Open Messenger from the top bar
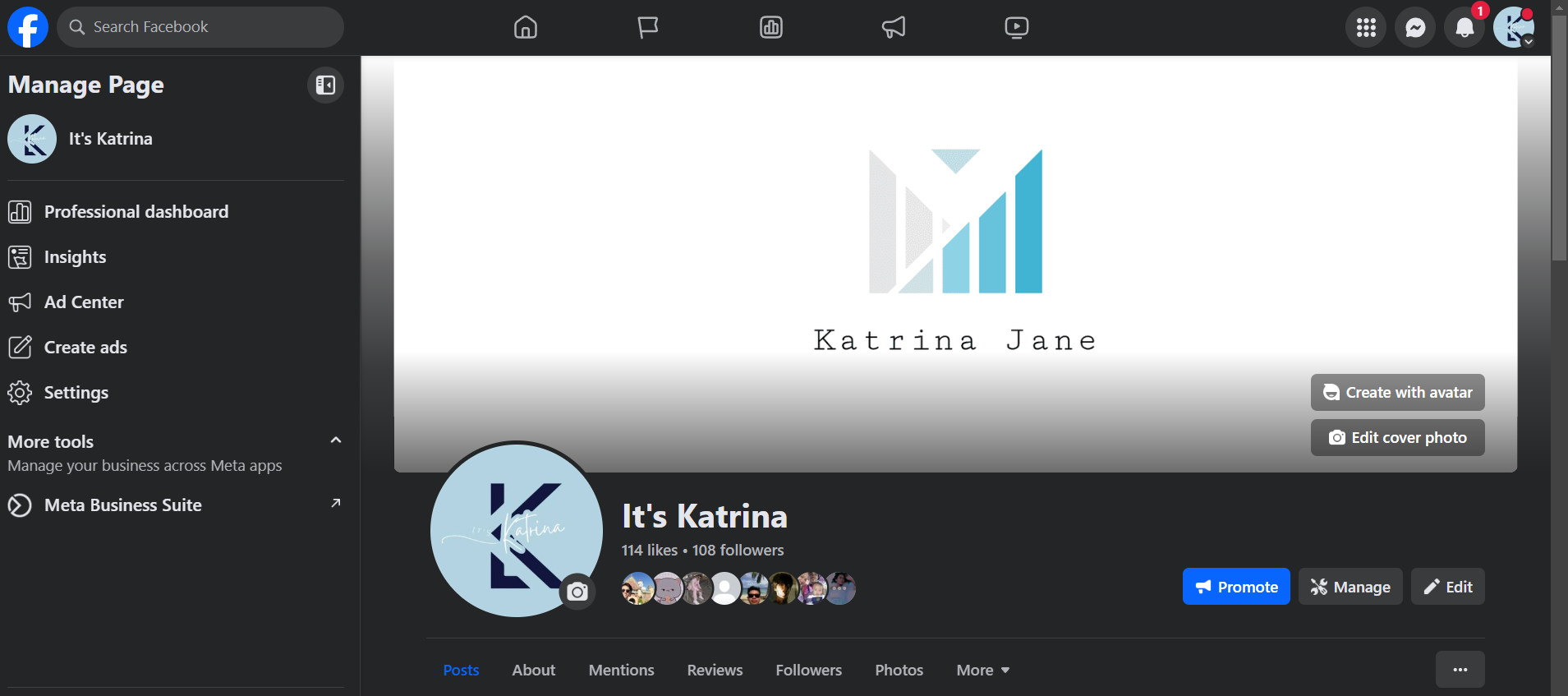1568x696 pixels. pos(1415,28)
